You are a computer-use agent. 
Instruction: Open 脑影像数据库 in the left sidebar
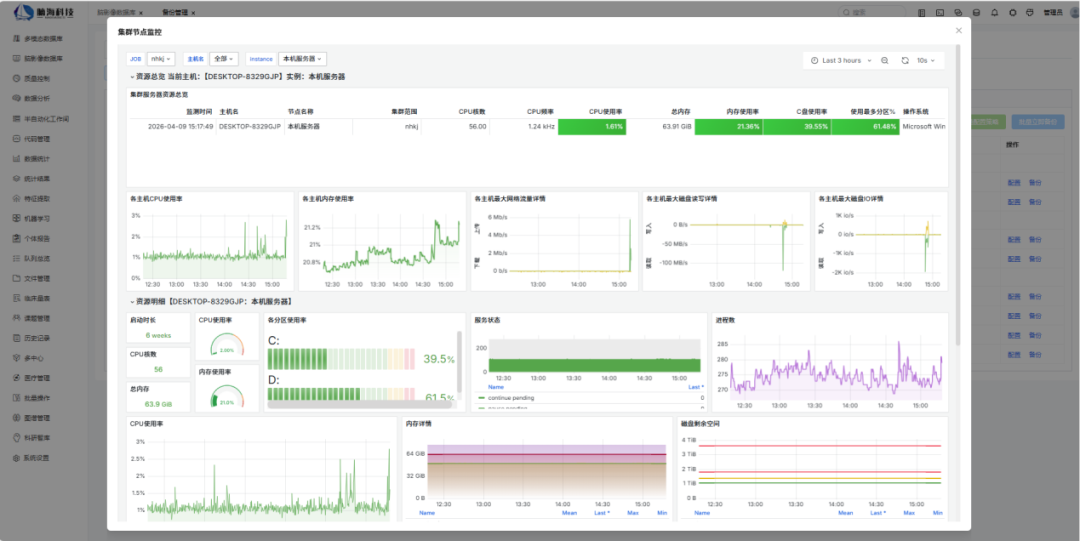coord(41,59)
